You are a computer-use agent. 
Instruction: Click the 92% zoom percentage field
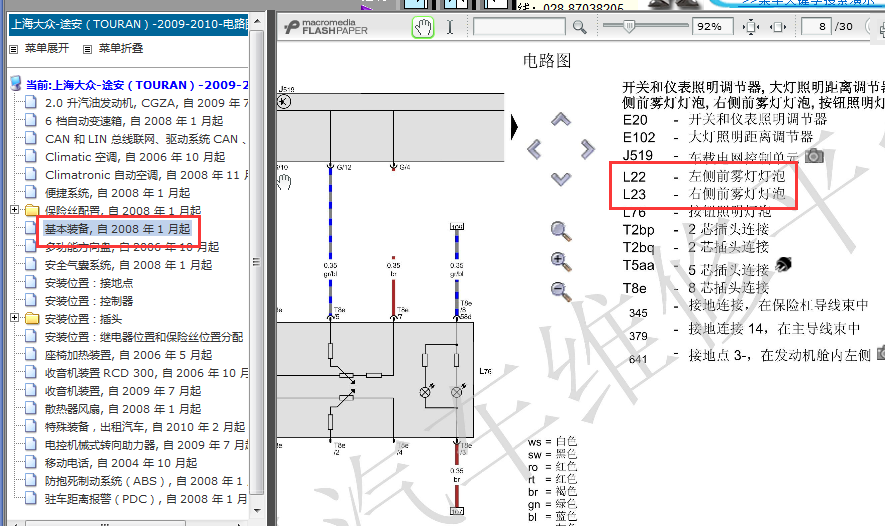712,27
